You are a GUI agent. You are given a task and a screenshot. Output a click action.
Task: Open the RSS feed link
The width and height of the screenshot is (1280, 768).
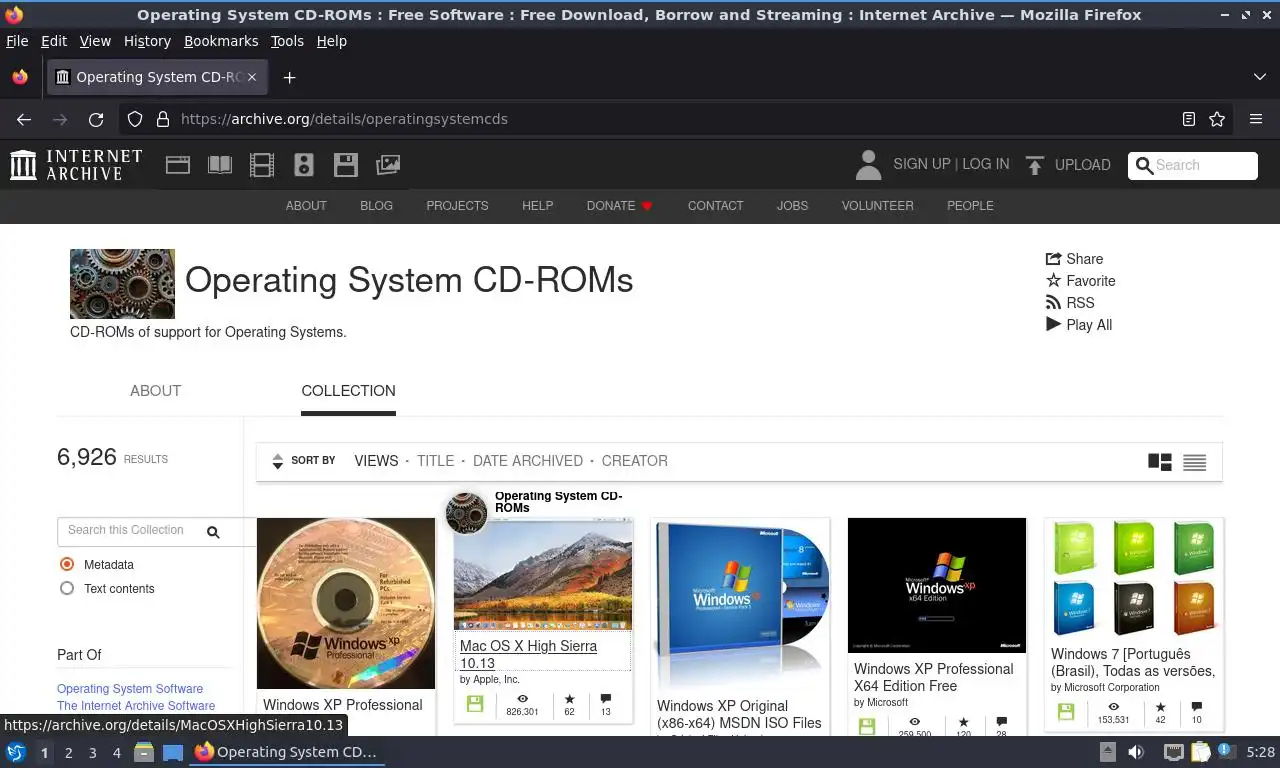pos(1070,303)
